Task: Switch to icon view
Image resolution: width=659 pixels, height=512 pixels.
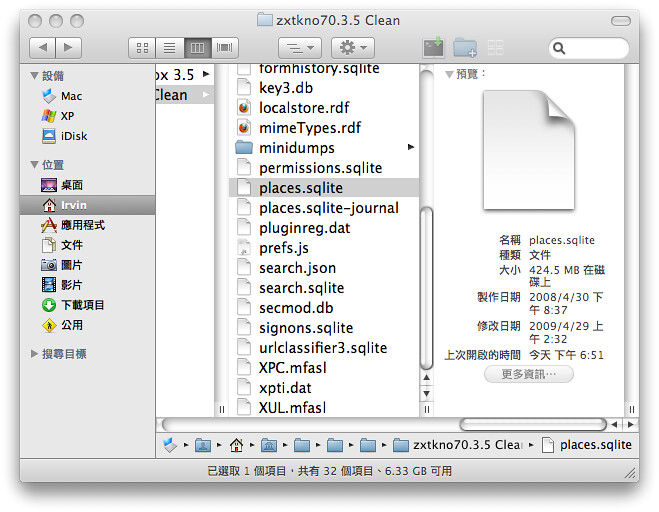Action: [x=142, y=48]
